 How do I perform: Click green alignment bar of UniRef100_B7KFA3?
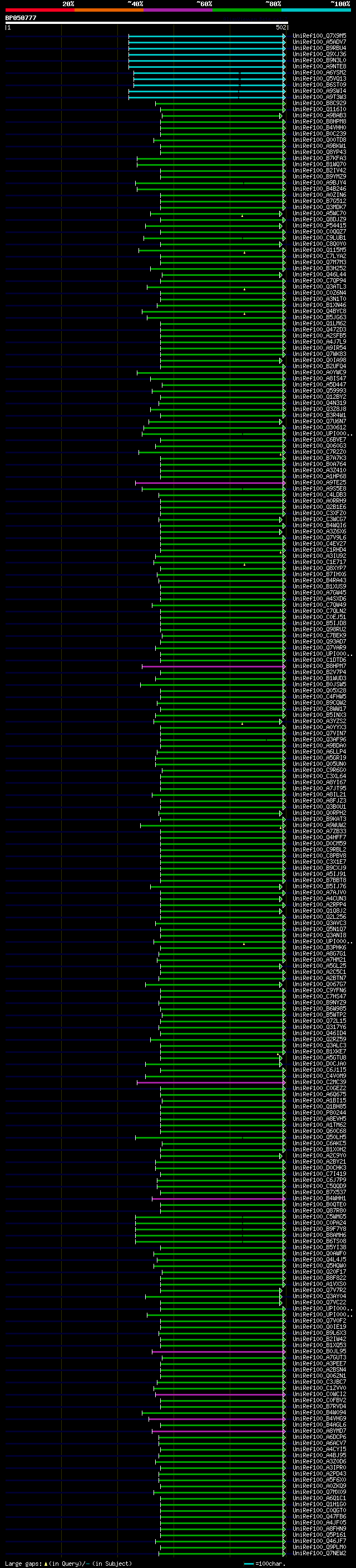click(x=211, y=159)
